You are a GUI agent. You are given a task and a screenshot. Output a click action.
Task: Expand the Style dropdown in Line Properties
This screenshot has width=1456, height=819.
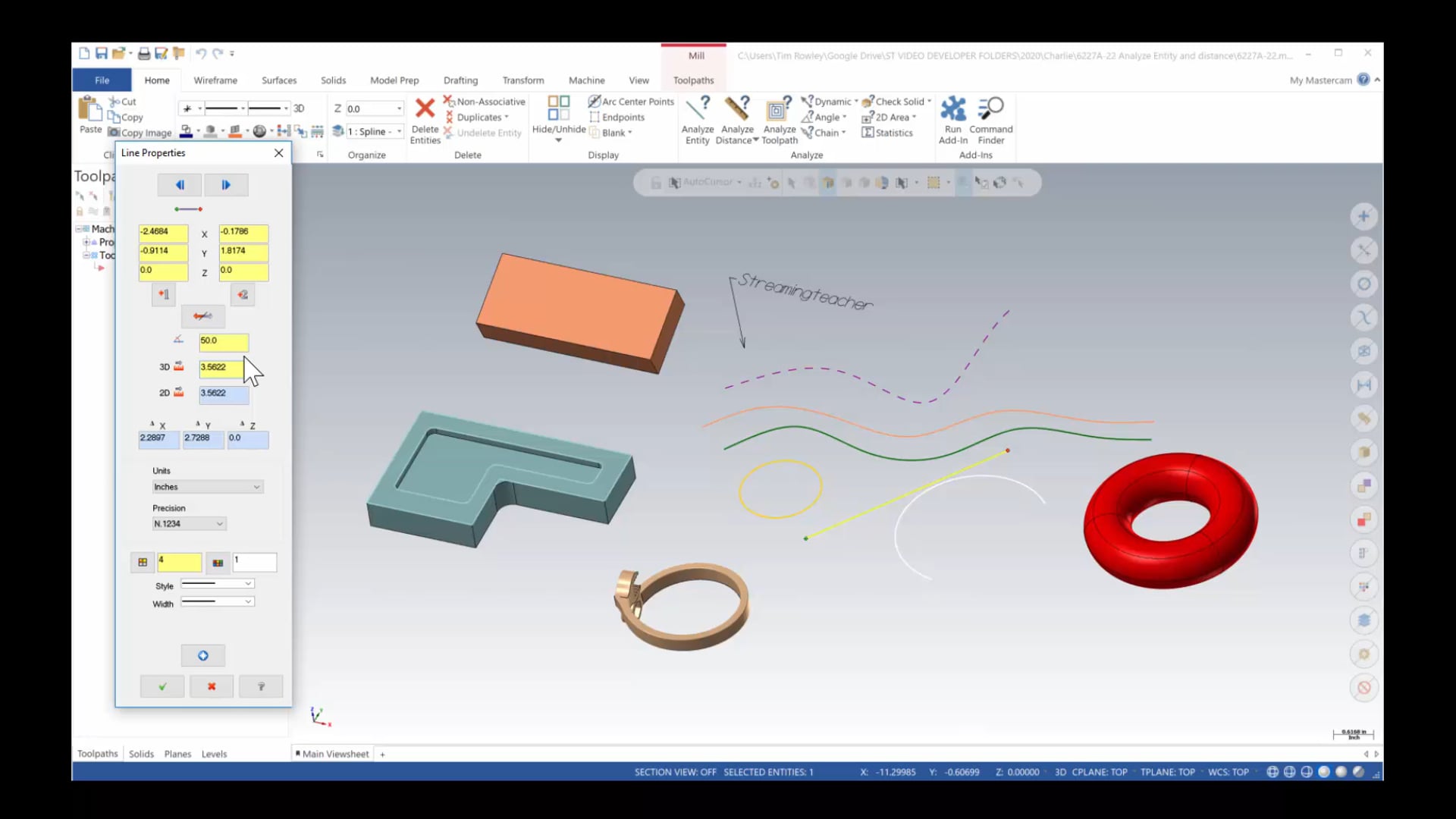click(x=248, y=585)
